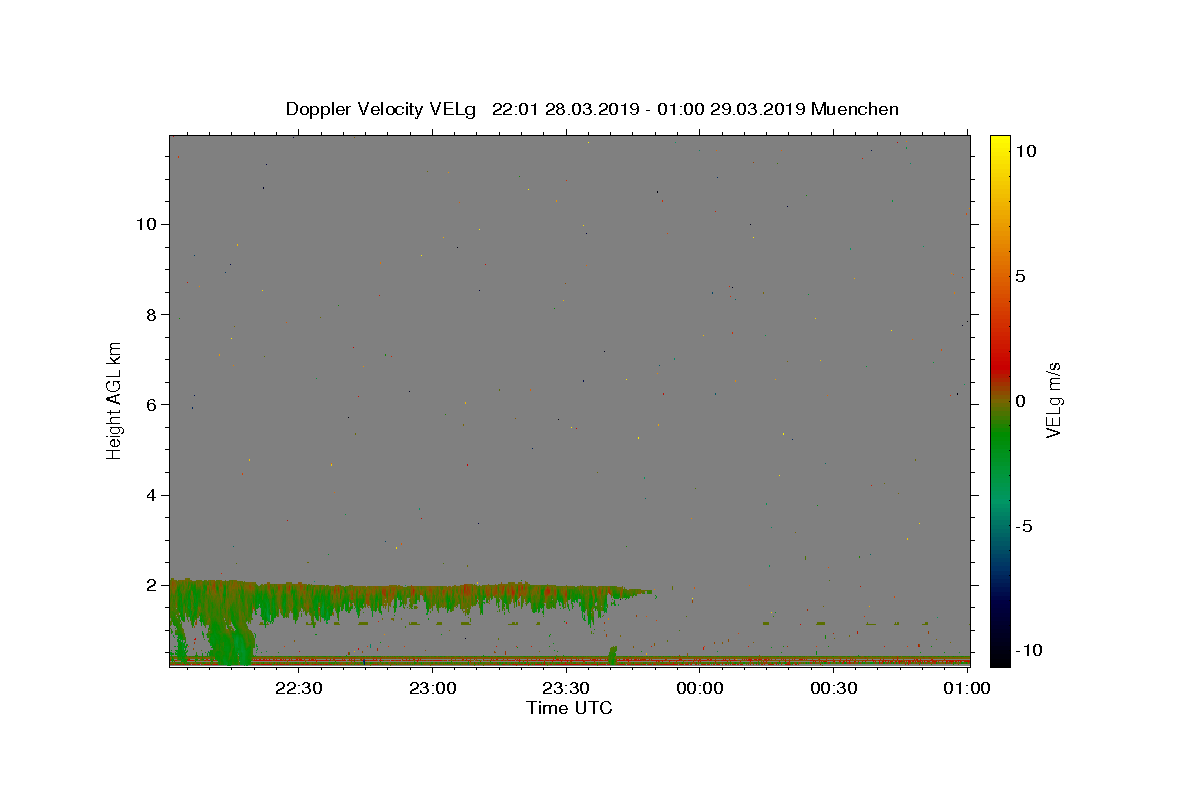Click the colorbar label 'VELg m/s'

coord(1053,401)
